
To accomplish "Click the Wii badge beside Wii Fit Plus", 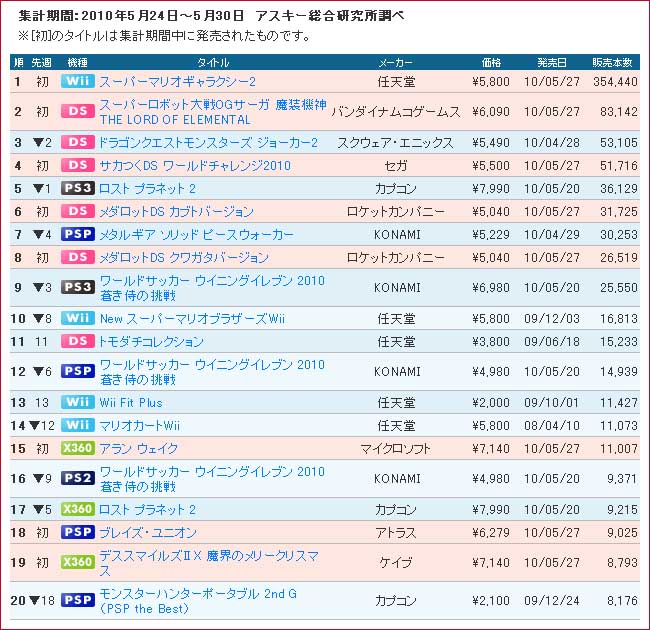I will coord(78,402).
